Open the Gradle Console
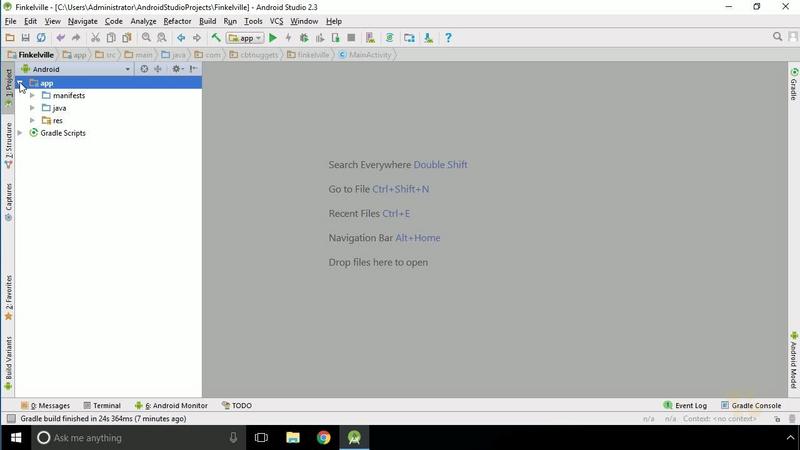 pos(751,406)
